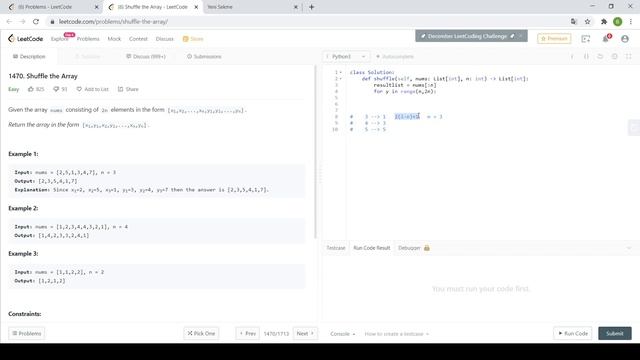Screen dimensions: 640x360
Task: Click the Run Code button
Action: [573, 333]
